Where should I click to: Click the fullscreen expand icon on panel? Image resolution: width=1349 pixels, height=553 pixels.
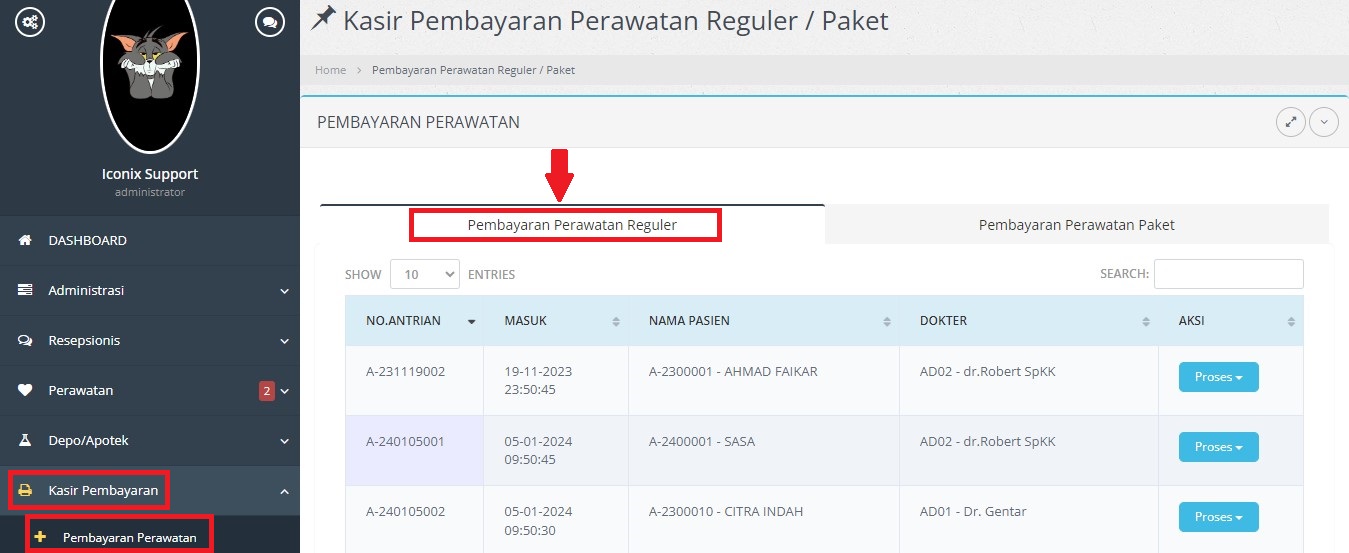coord(1291,122)
